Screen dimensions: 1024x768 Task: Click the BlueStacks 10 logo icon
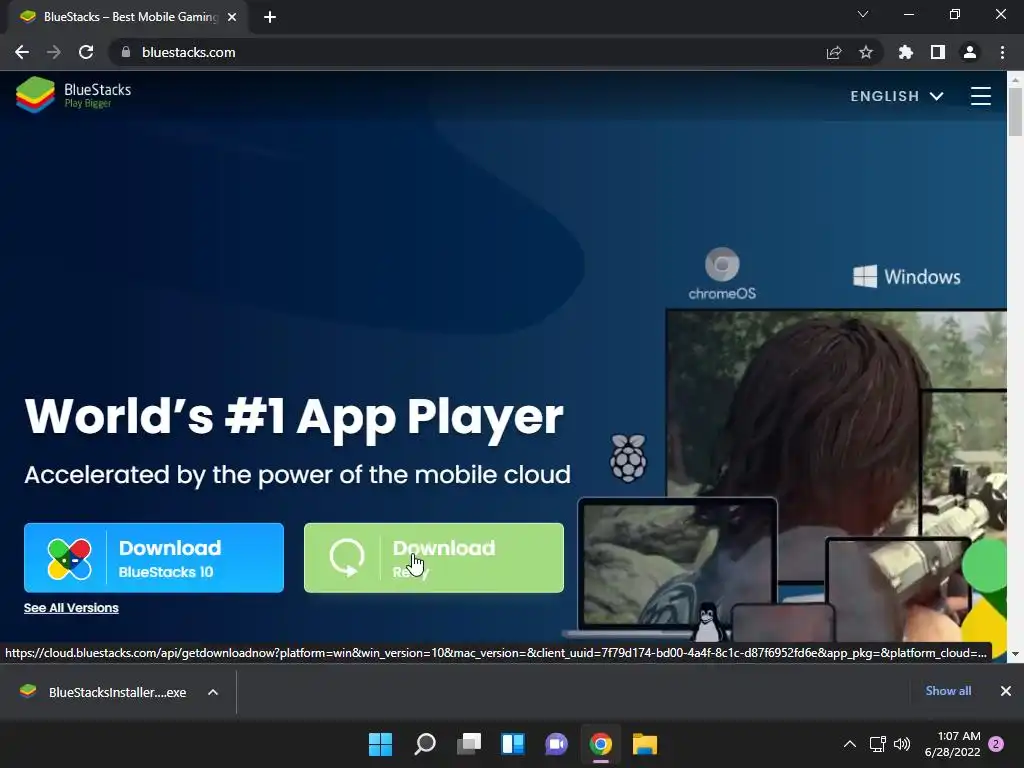tap(69, 559)
